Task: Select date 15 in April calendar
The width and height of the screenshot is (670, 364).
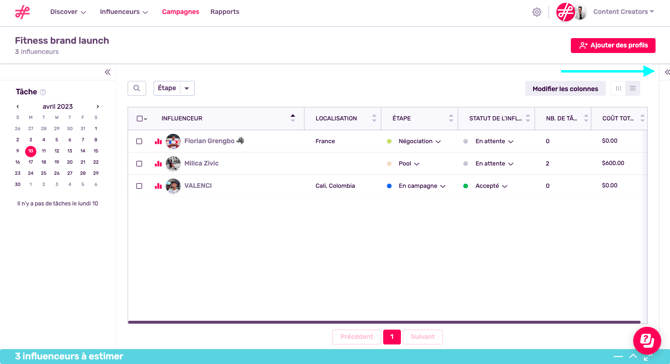Action: point(96,151)
